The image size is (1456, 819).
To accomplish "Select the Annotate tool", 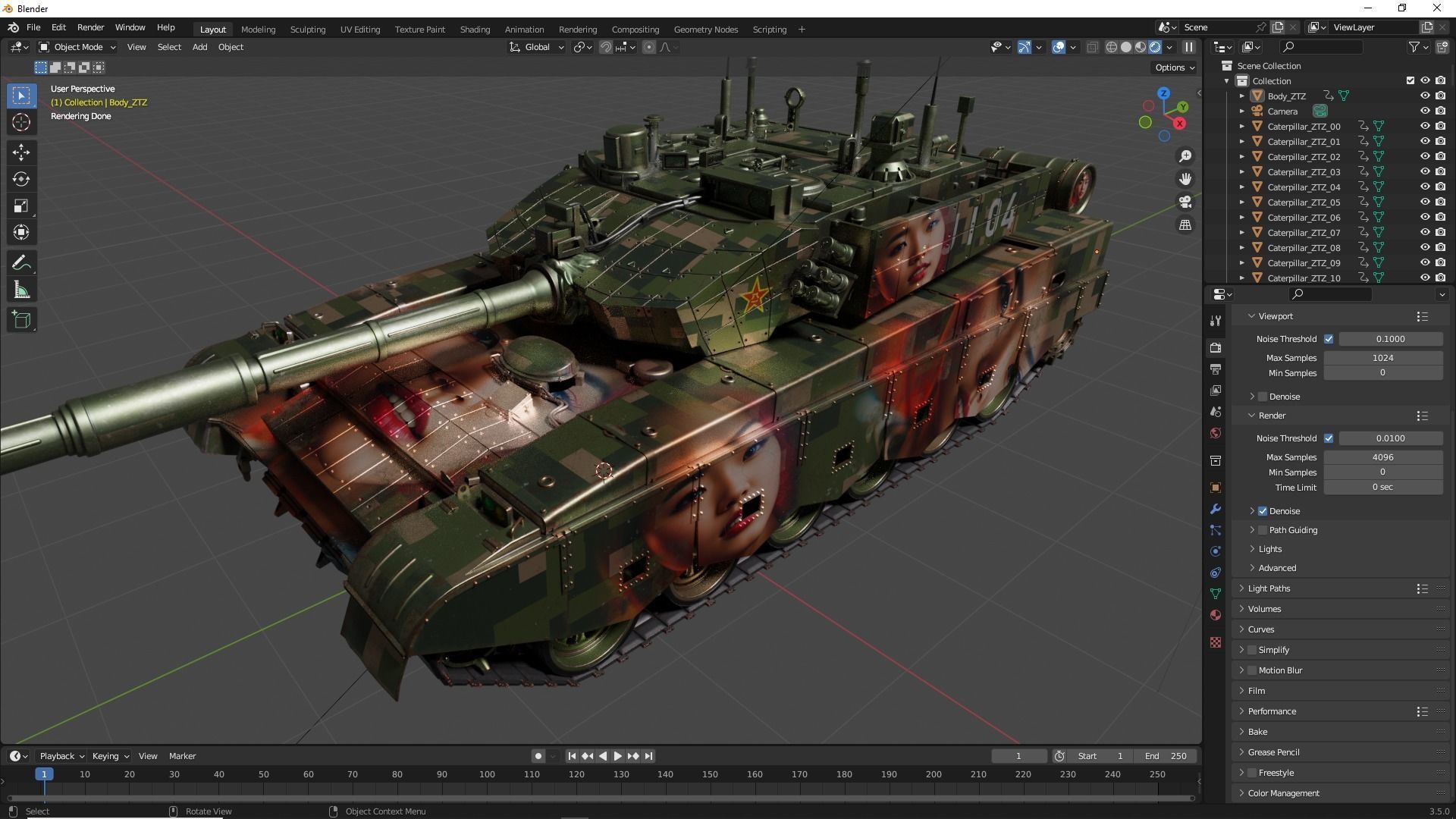I will [x=21, y=263].
